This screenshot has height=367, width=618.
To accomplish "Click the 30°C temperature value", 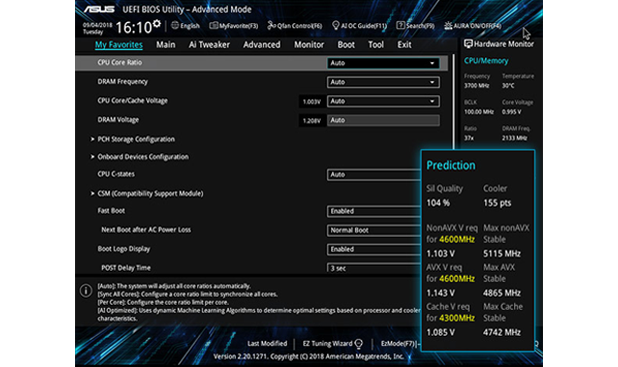I will point(508,86).
